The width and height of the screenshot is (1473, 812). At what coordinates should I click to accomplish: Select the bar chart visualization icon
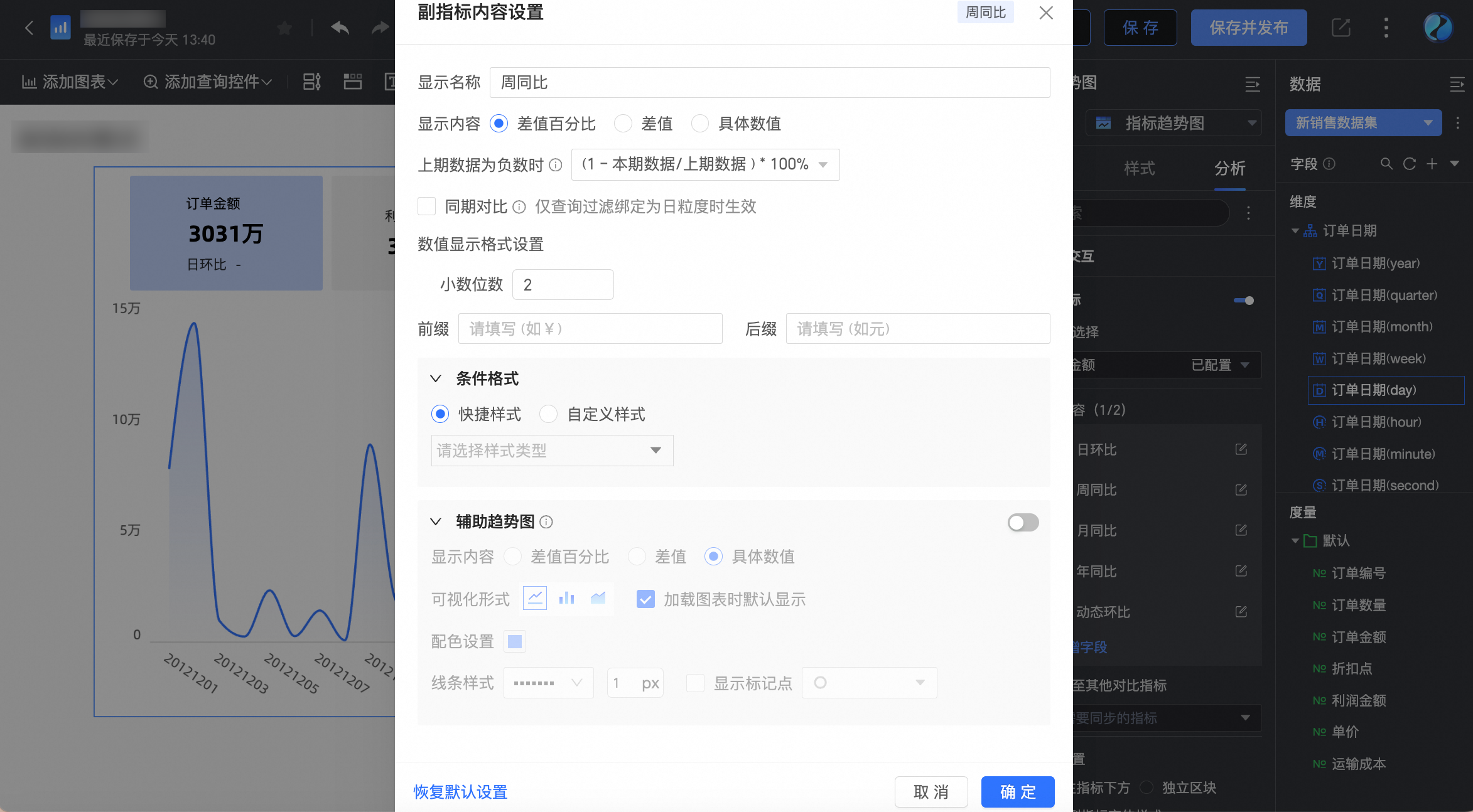[x=566, y=598]
